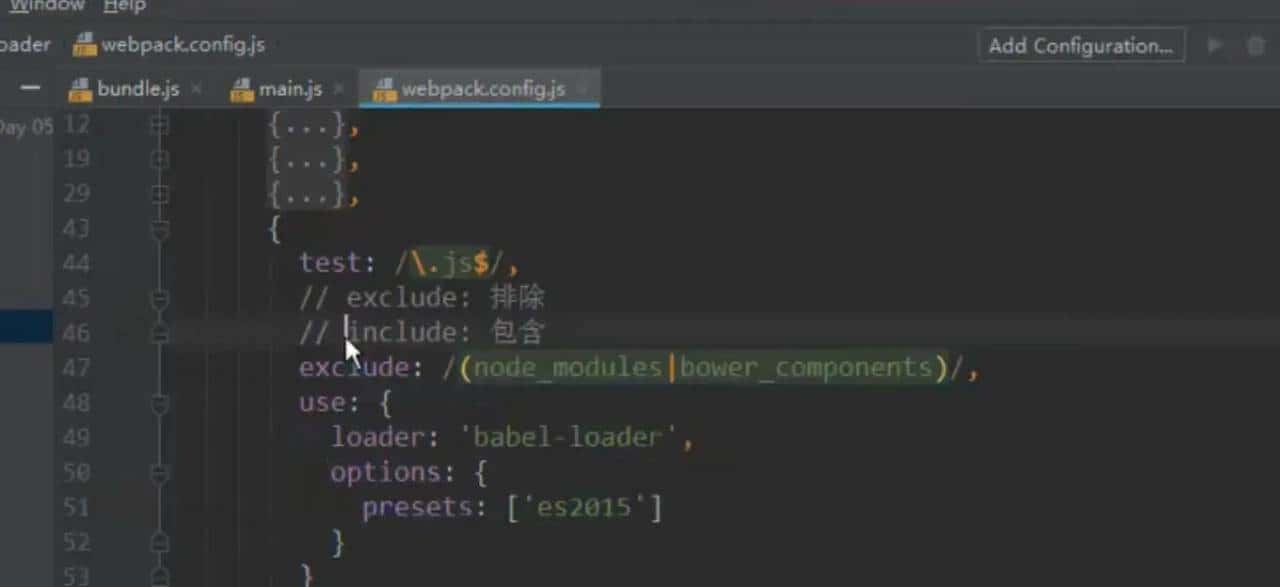Close the bundle.js tab using its x
1280x587 pixels.
click(x=197, y=88)
